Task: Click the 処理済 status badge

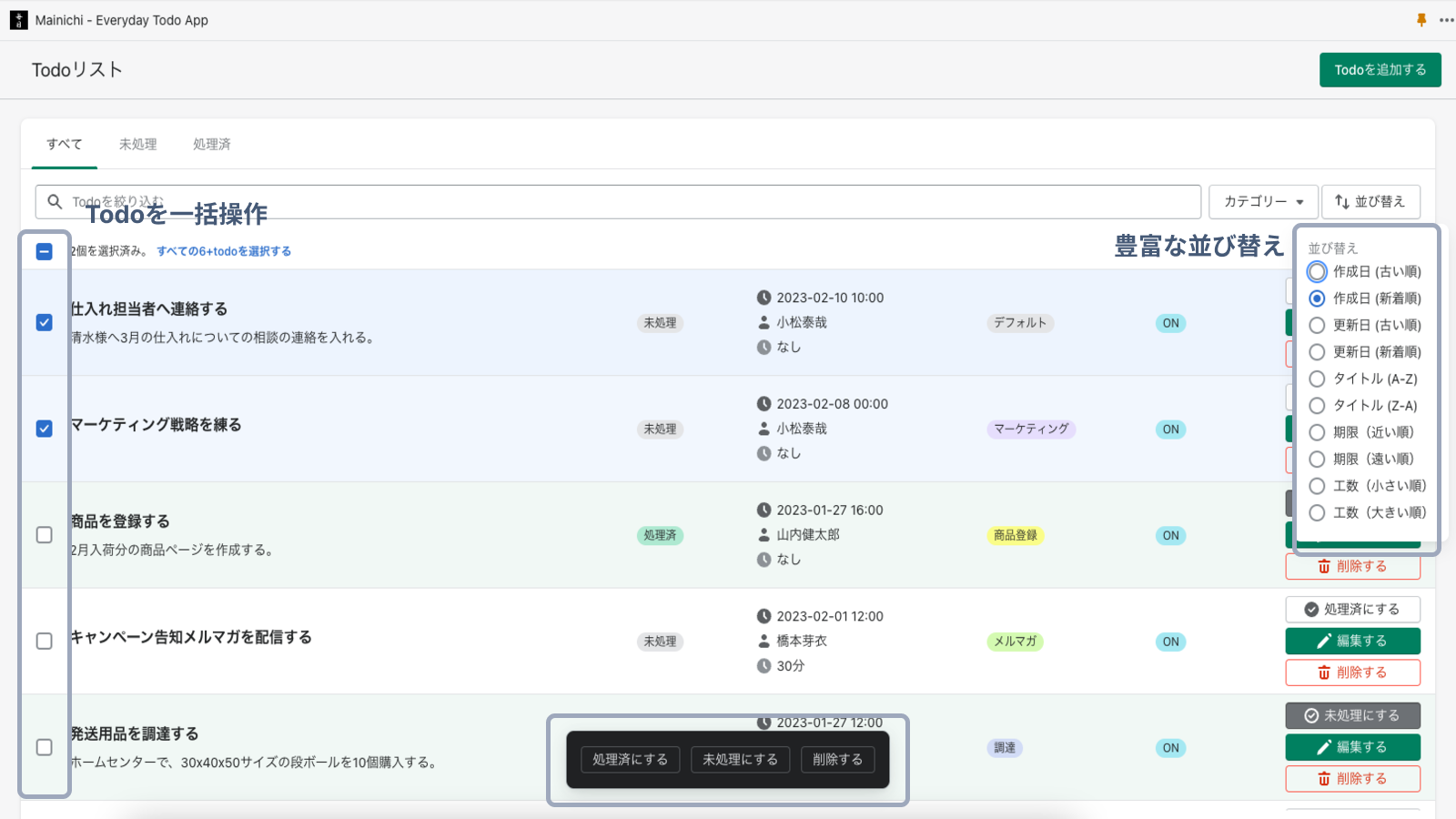Action: [660, 536]
